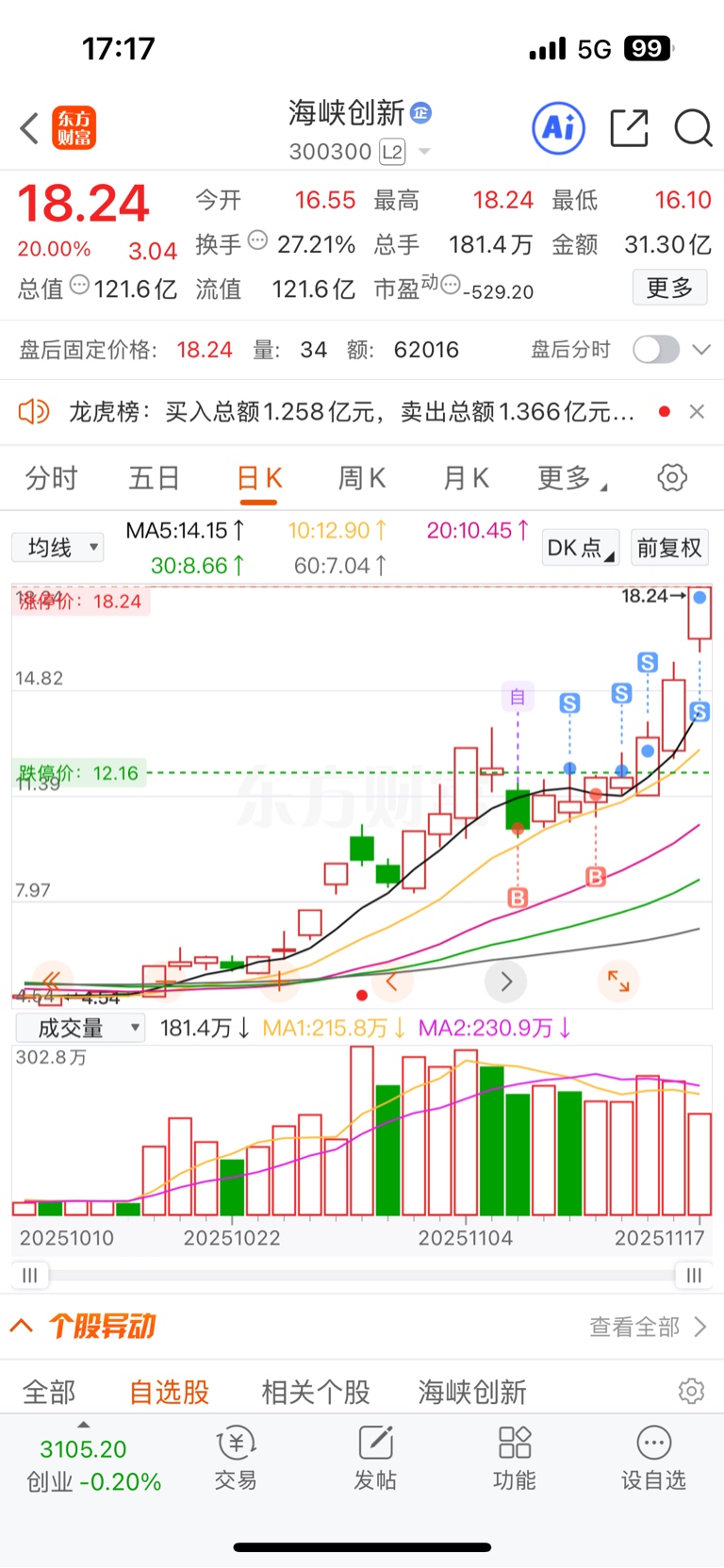Viewport: 724px width, 1568px height.
Task: Tap the info icon next to 市盈动
Action: pyautogui.click(x=451, y=284)
